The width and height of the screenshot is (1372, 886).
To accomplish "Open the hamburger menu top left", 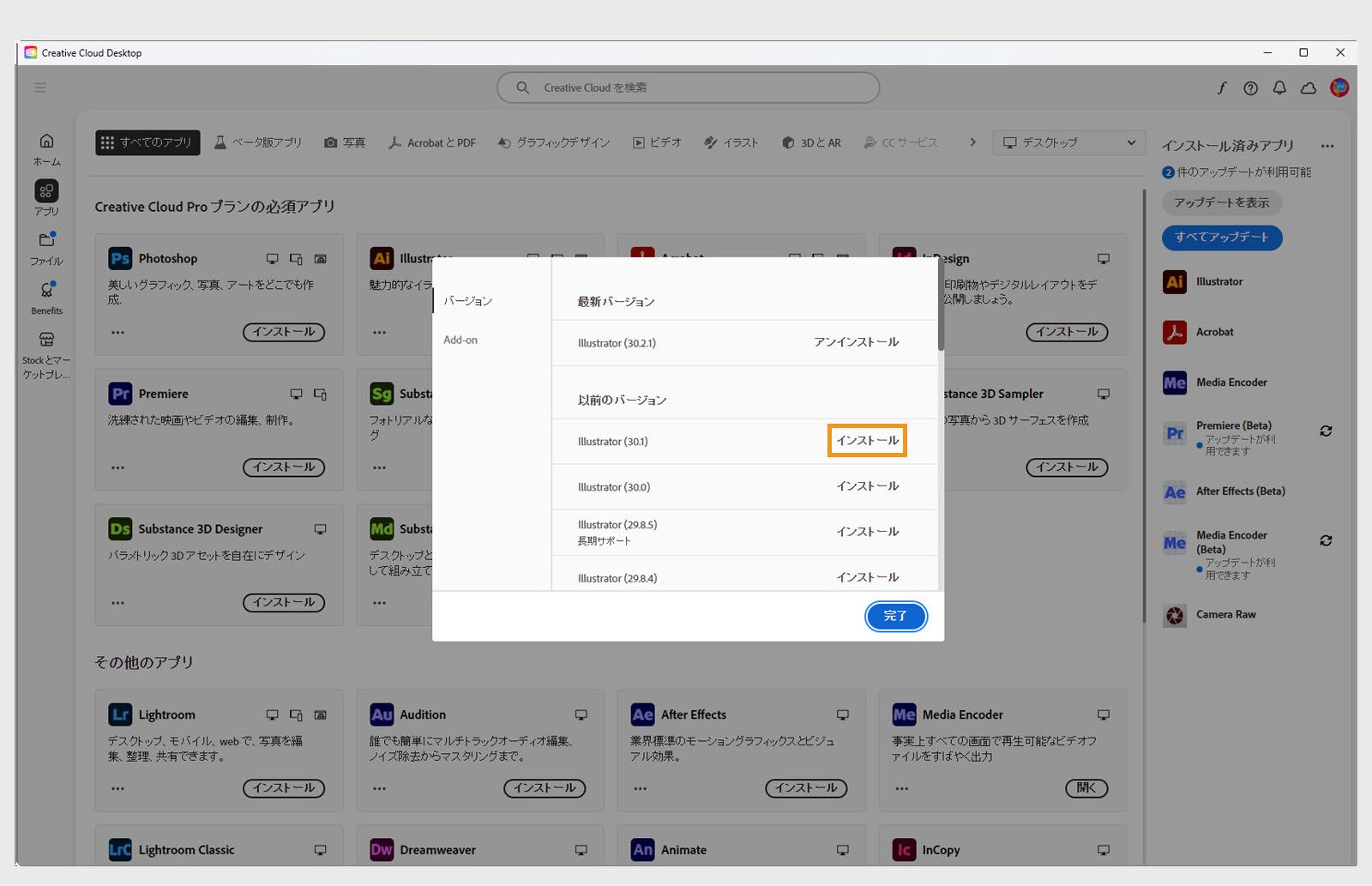I will click(39, 87).
